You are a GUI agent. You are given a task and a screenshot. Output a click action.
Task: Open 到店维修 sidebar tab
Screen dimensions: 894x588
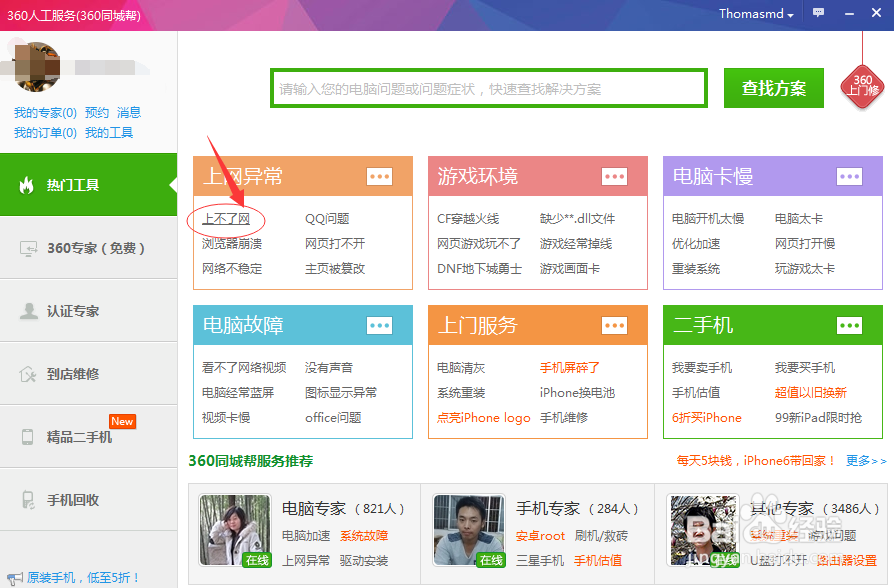pos(88,374)
